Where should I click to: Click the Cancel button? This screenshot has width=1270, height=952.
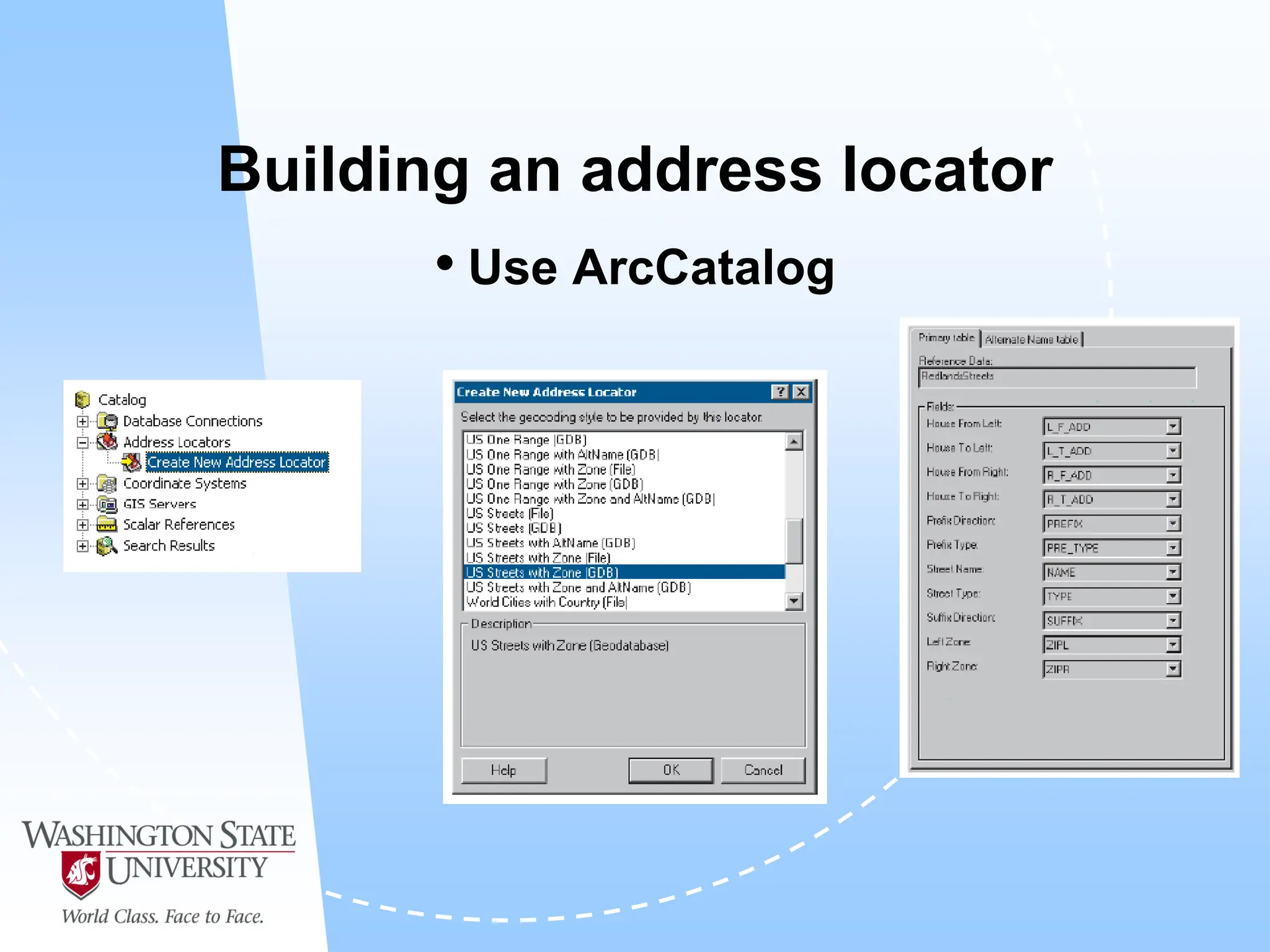coord(763,770)
